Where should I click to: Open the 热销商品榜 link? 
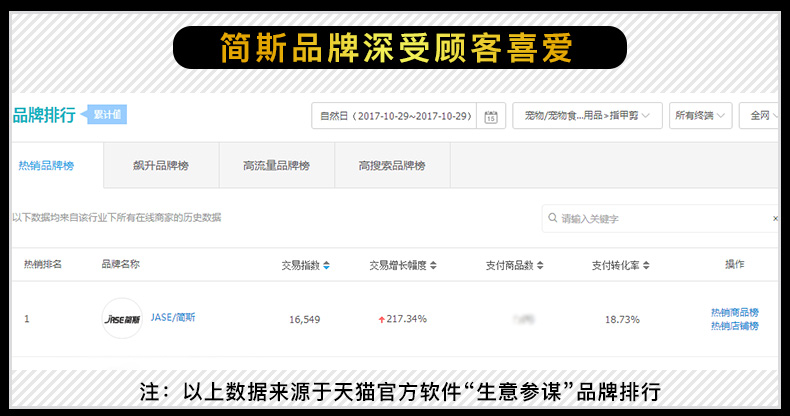(735, 312)
